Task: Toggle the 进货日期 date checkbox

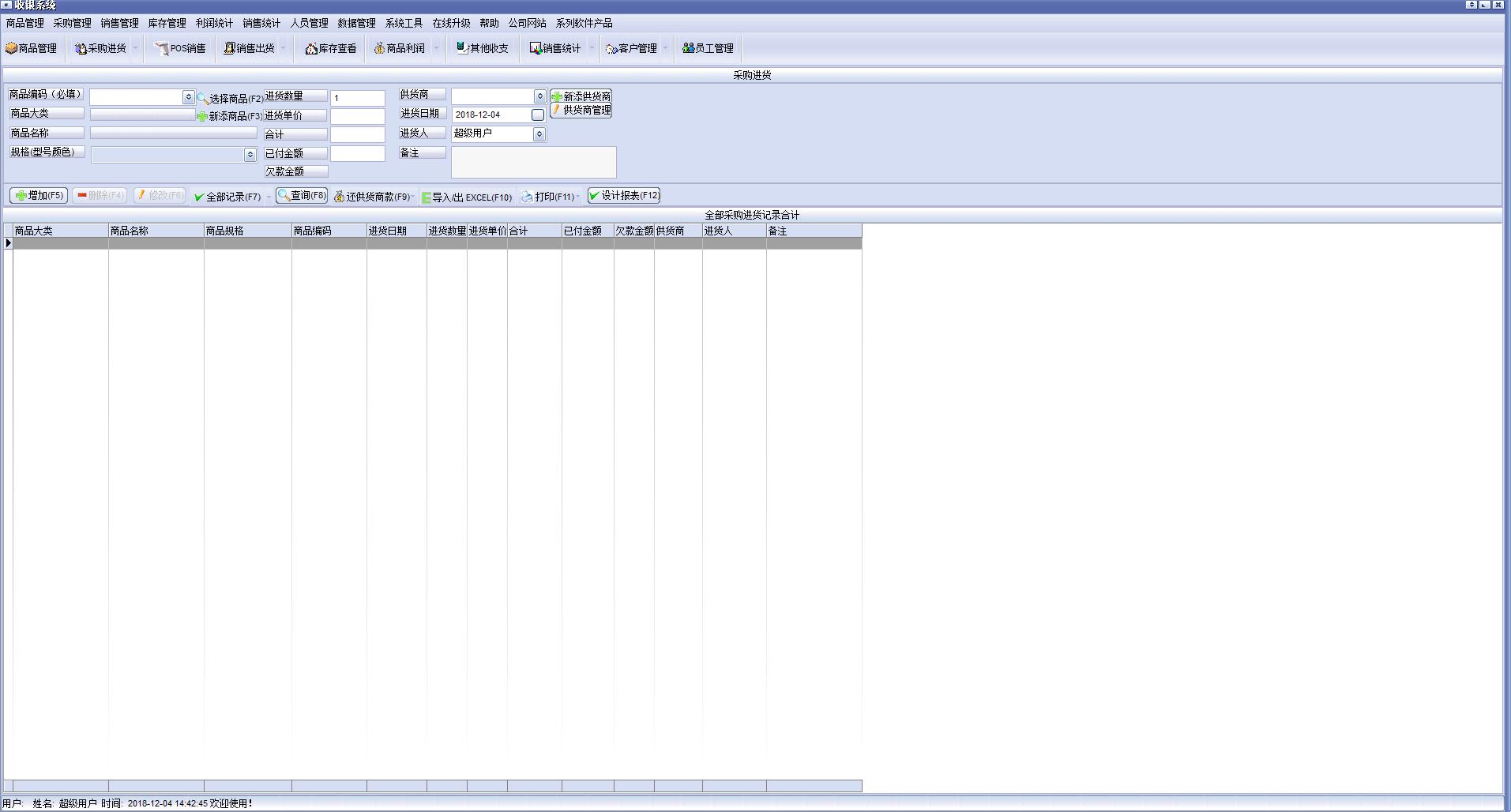Action: coord(538,115)
